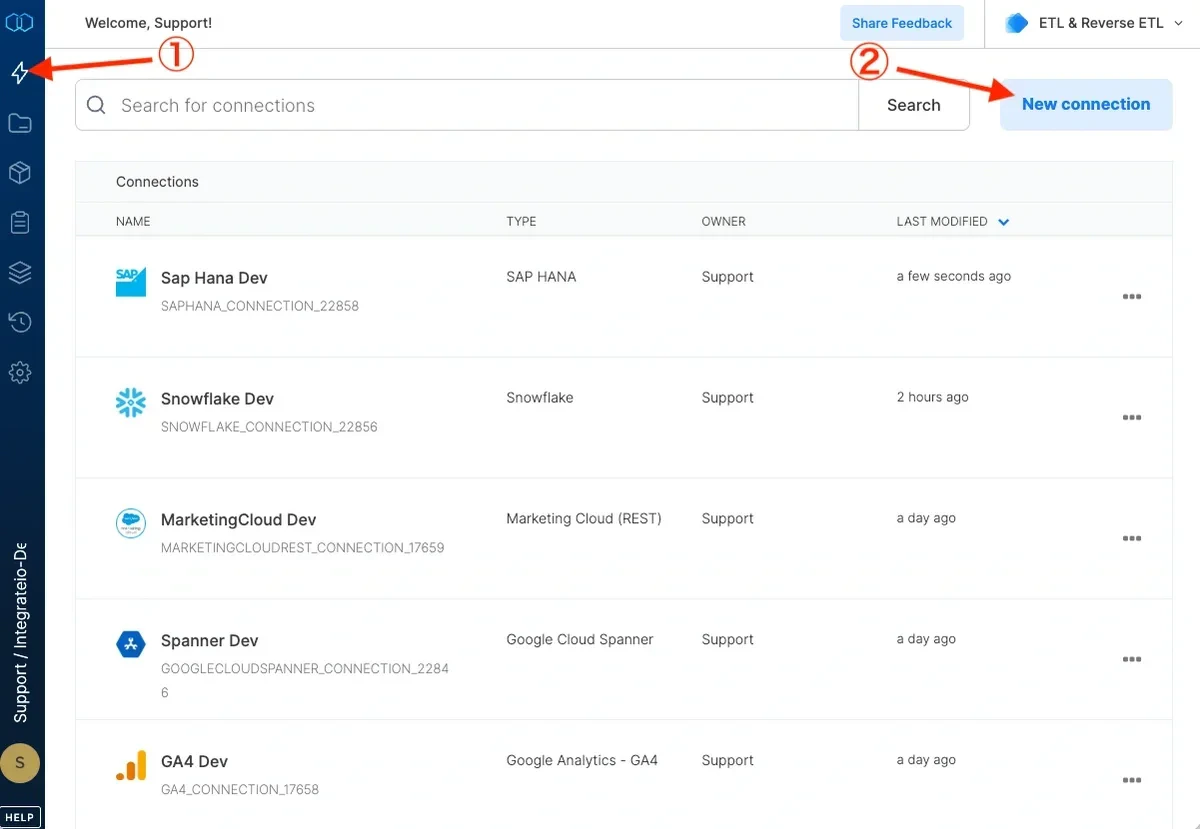Open the clipboard jobs icon in sidebar
Viewport: 1200px width, 829px height.
[20, 222]
